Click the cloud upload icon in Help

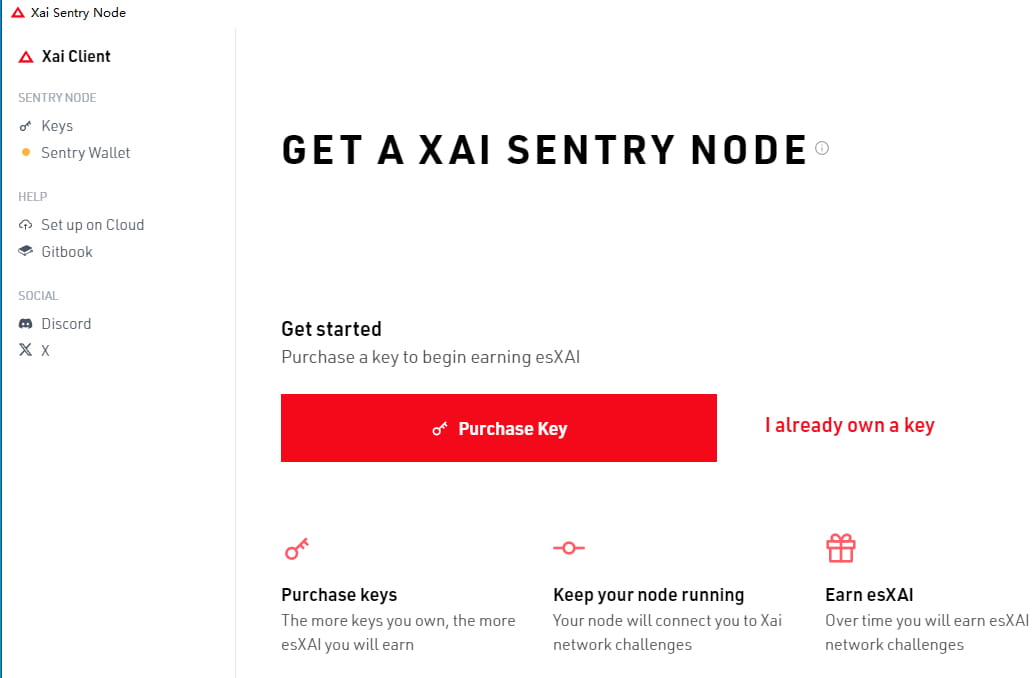(25, 225)
